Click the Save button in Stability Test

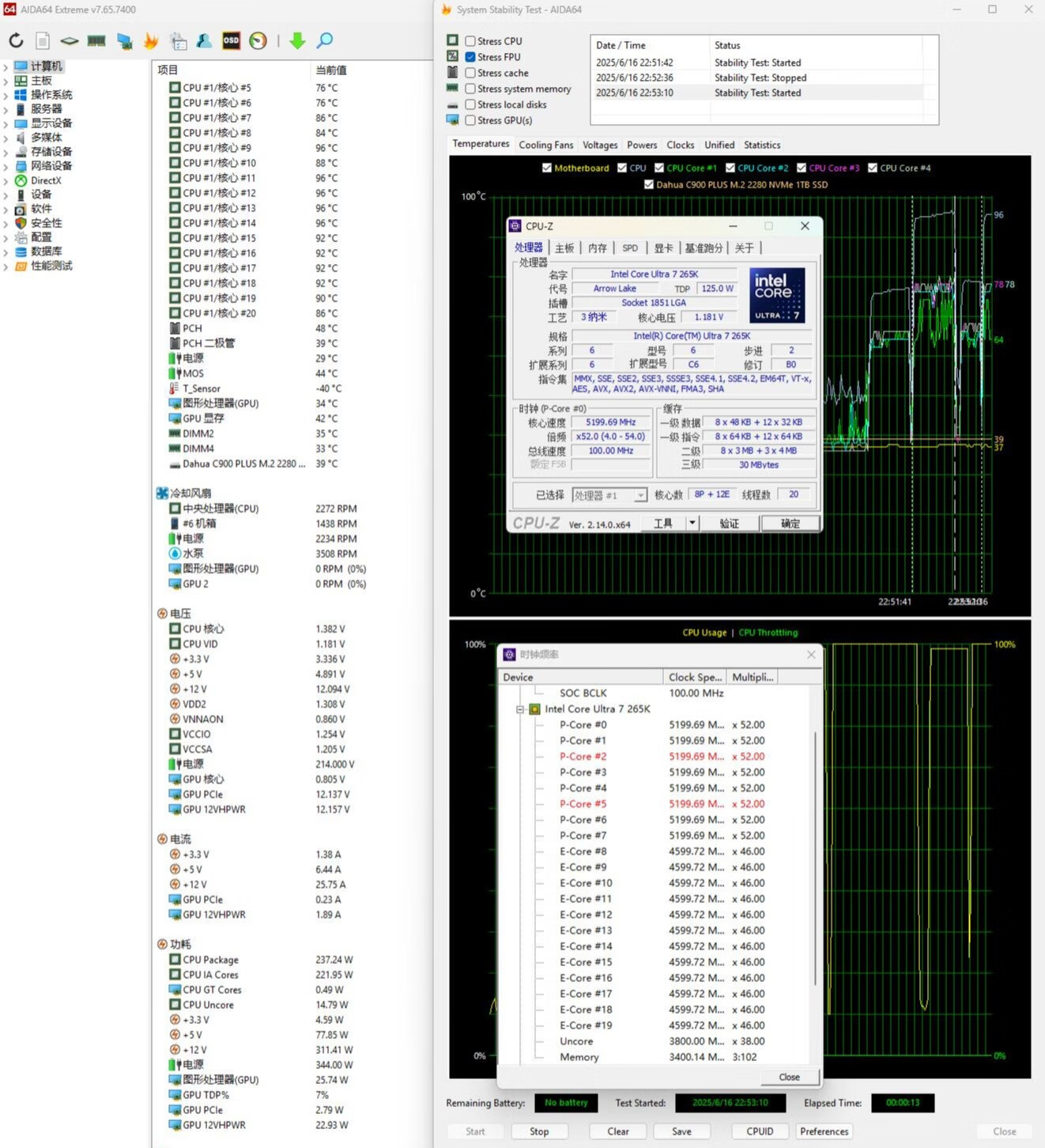coord(681,1131)
